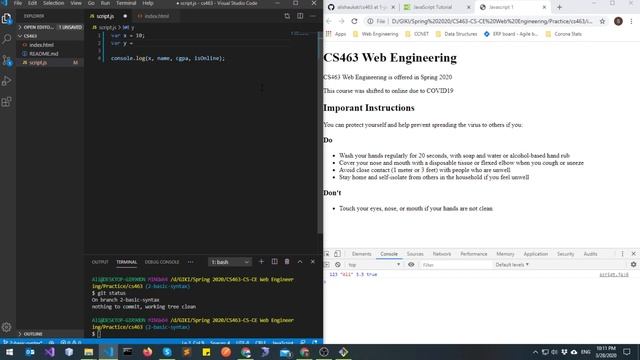Viewport: 640px width, 360px height.
Task: Switch to the Debug Console tab
Action: click(162, 262)
